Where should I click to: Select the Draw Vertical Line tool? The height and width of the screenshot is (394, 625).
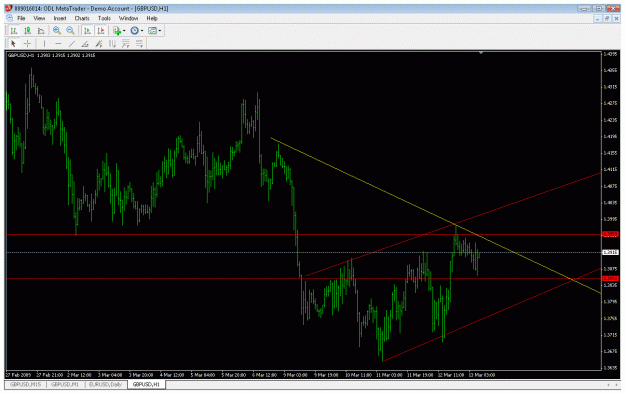coord(44,43)
